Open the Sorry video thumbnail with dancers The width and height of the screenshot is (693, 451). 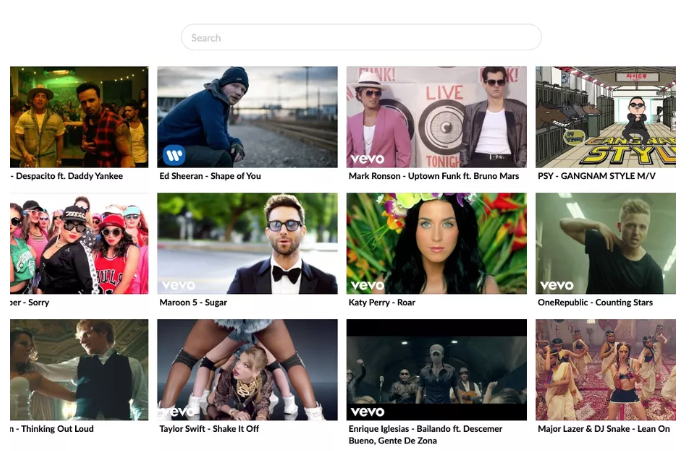coord(79,243)
